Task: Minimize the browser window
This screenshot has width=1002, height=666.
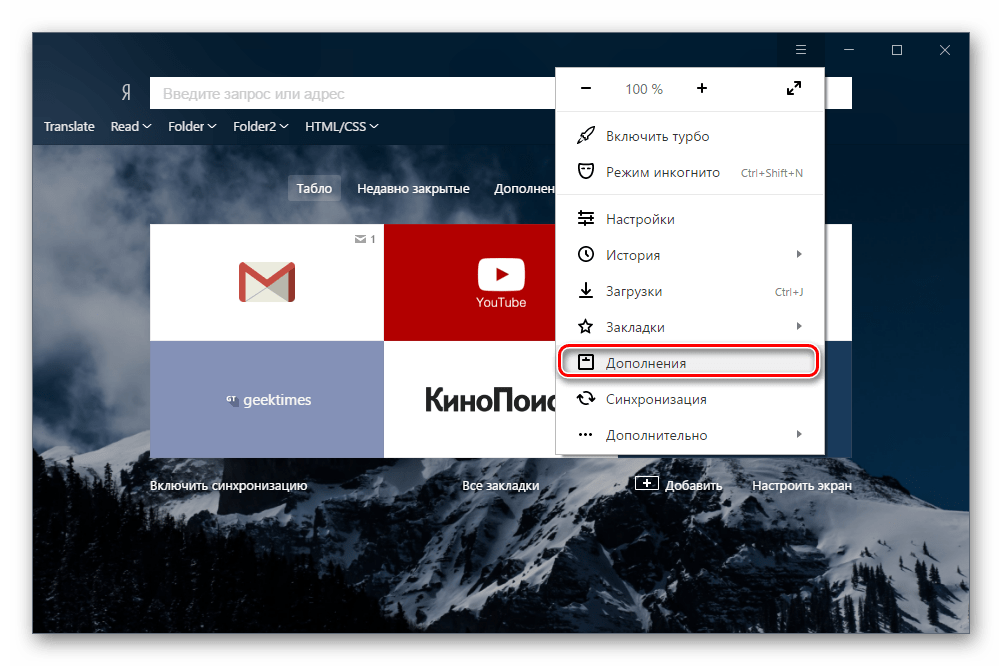Action: pyautogui.click(x=849, y=50)
